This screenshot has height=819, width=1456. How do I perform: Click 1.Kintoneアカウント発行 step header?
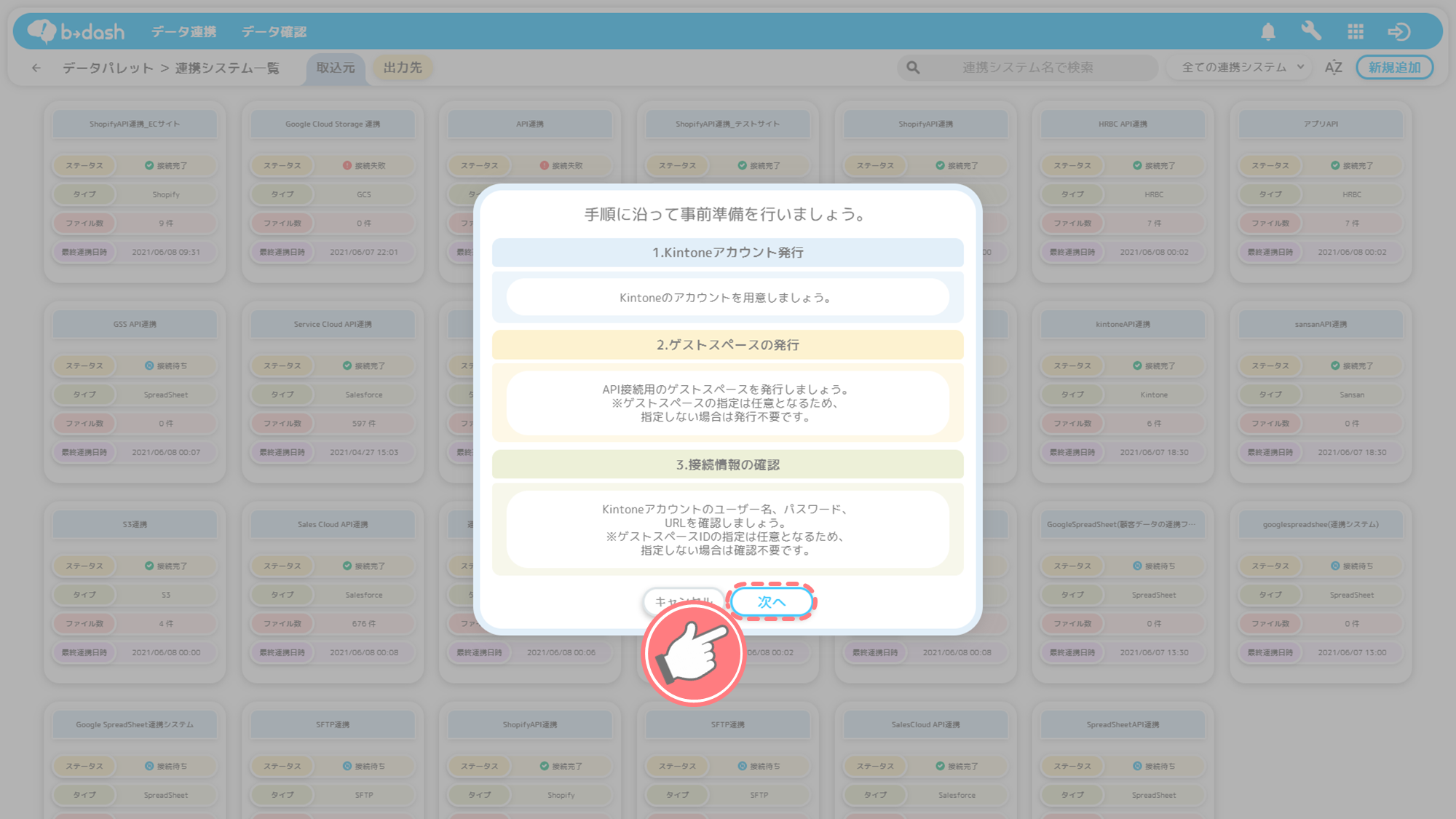(728, 253)
